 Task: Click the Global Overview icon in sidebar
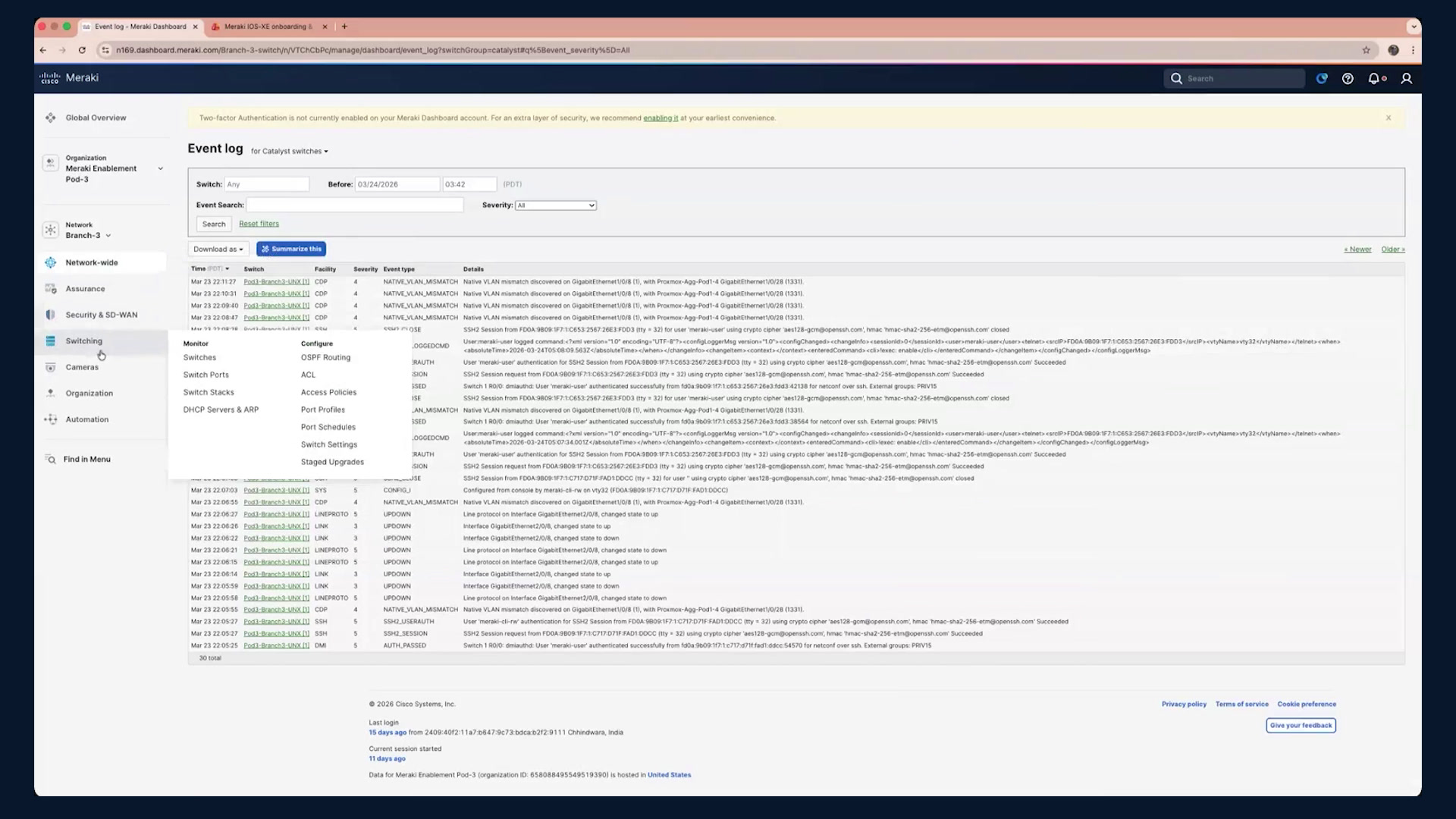[51, 118]
